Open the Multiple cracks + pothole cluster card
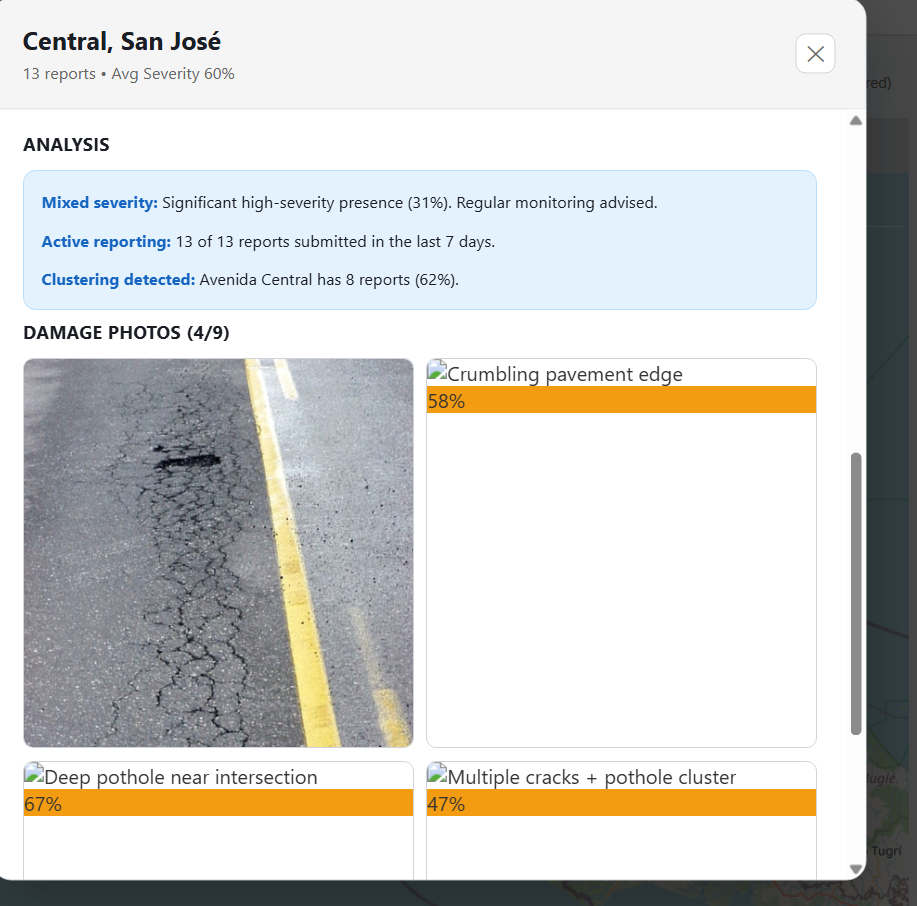Viewport: 917px width, 906px height. [621, 820]
